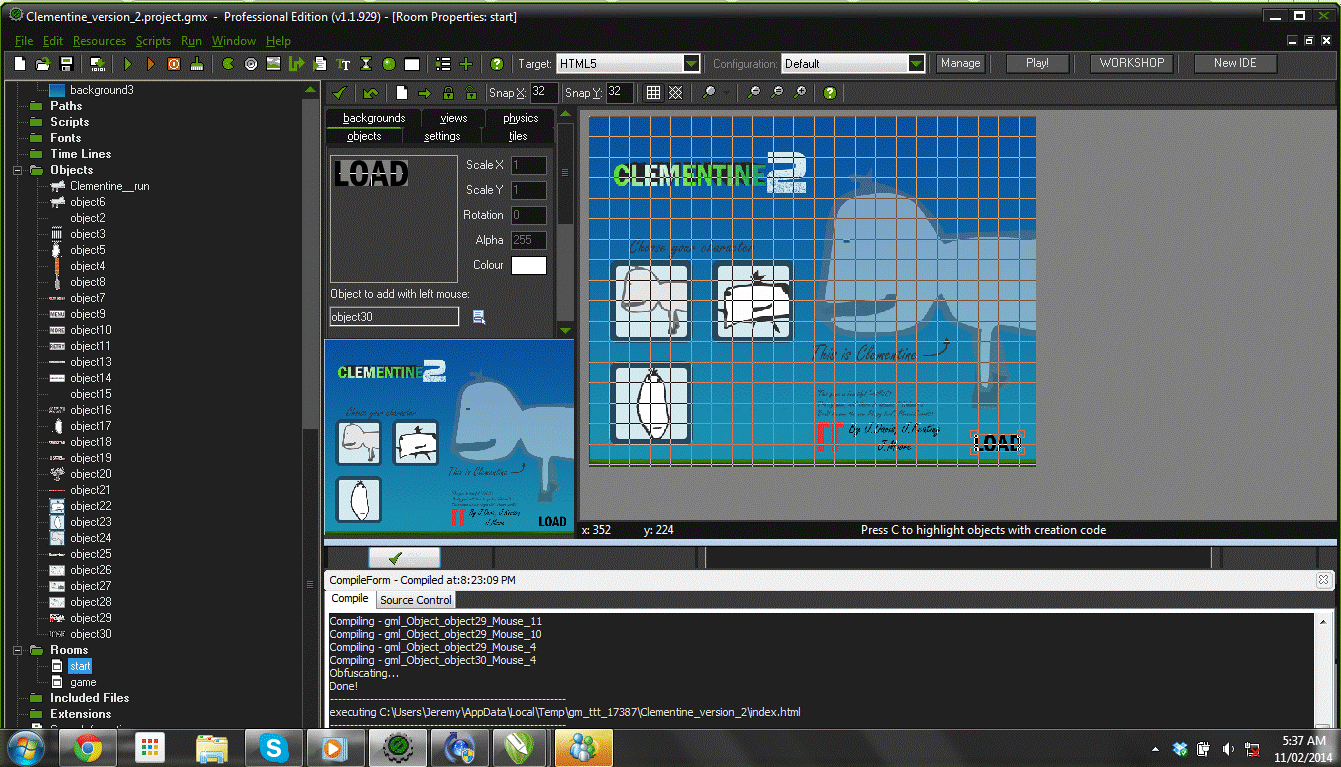Open a project with the folder icon

(44, 63)
